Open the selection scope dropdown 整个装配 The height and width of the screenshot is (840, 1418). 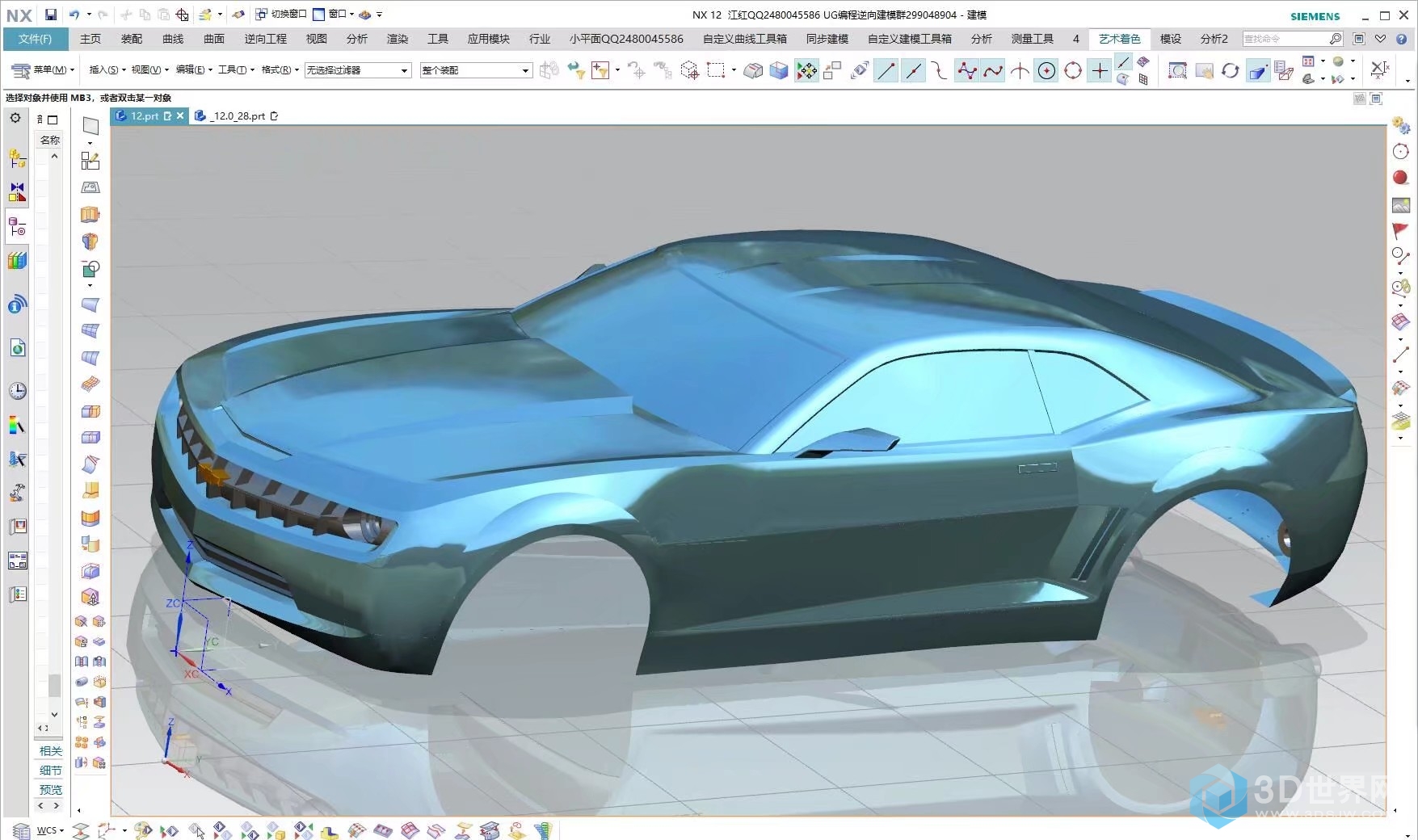(x=476, y=70)
